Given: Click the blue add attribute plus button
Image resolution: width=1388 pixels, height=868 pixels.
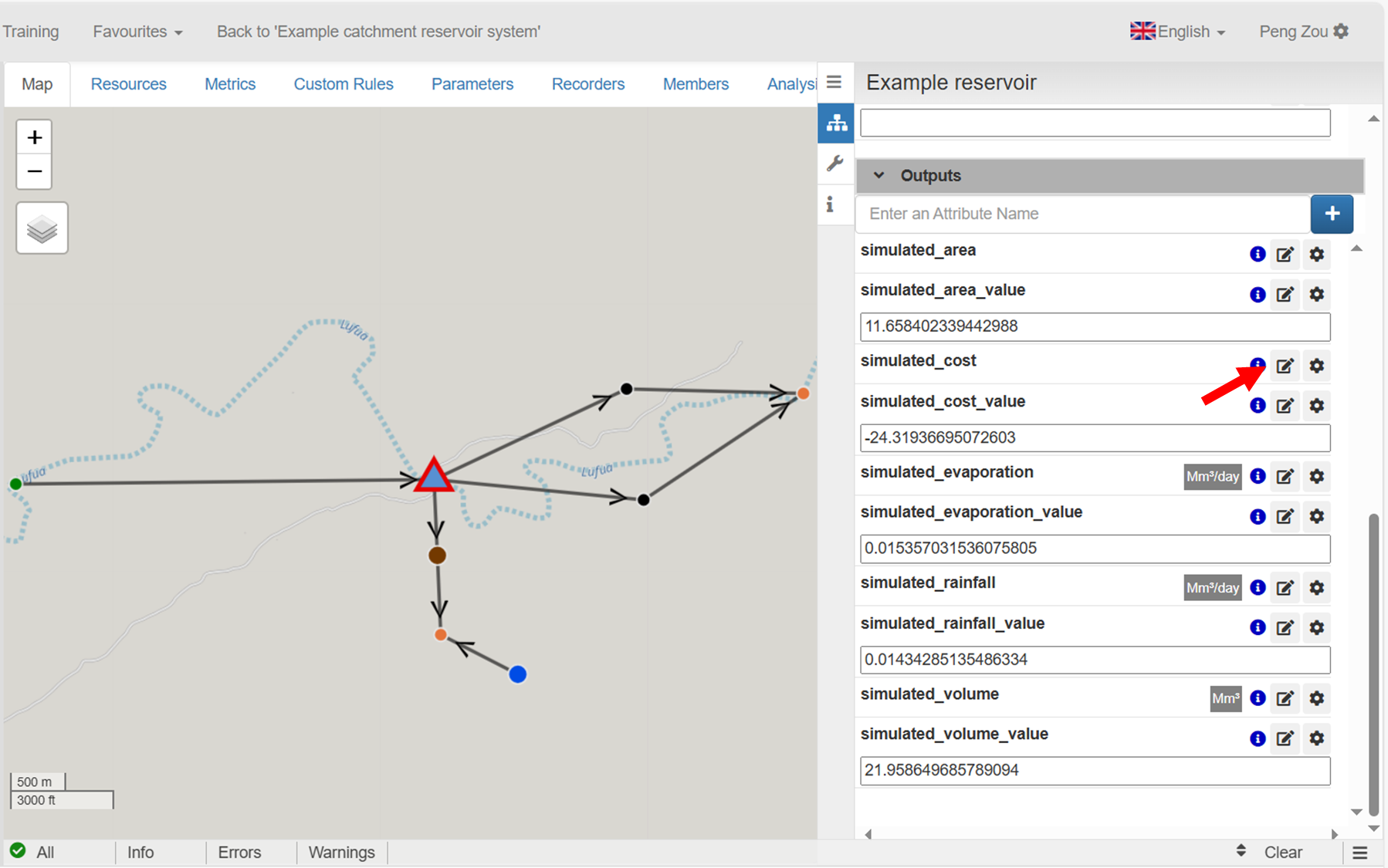Looking at the screenshot, I should click(x=1331, y=214).
